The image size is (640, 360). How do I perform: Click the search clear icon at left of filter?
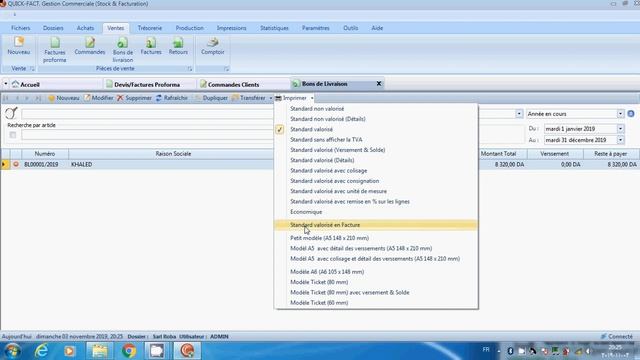11,113
